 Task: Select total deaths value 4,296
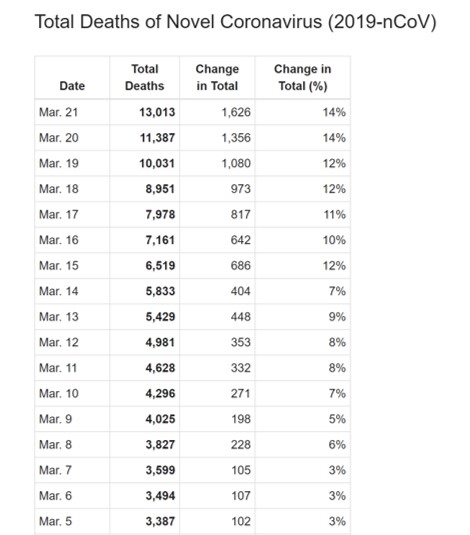click(x=160, y=394)
